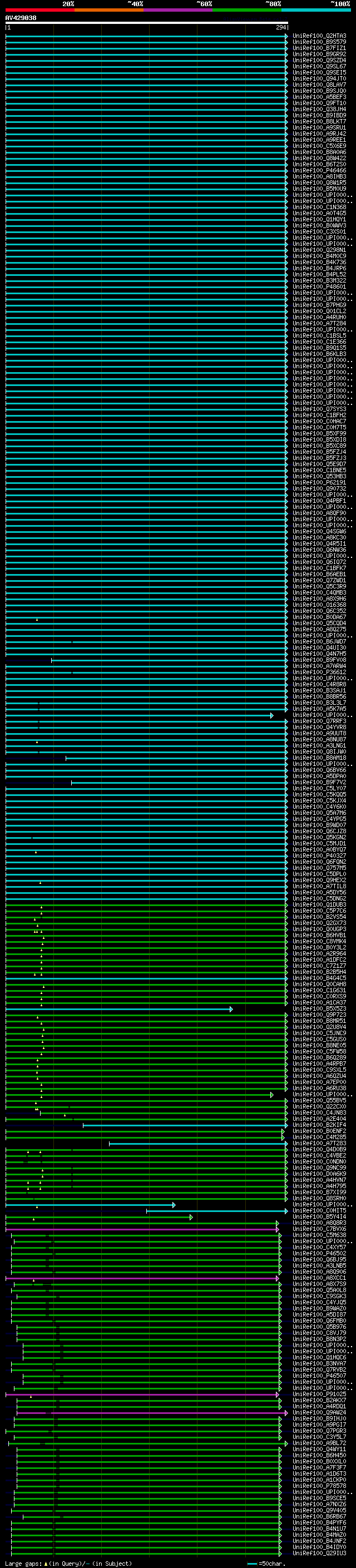
Task: Open hit UniRef100_B9S579
Action: (319, 42)
